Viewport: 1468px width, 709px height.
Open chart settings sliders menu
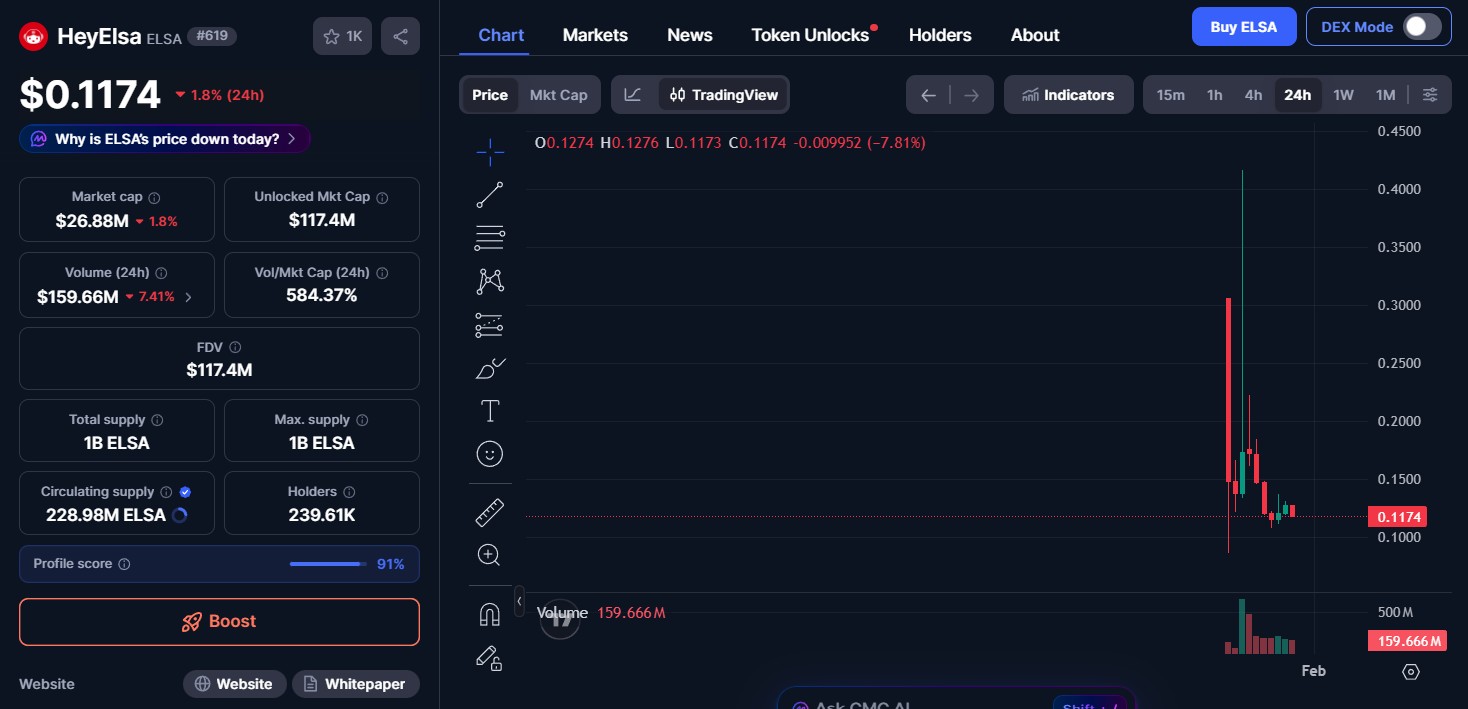(1430, 94)
